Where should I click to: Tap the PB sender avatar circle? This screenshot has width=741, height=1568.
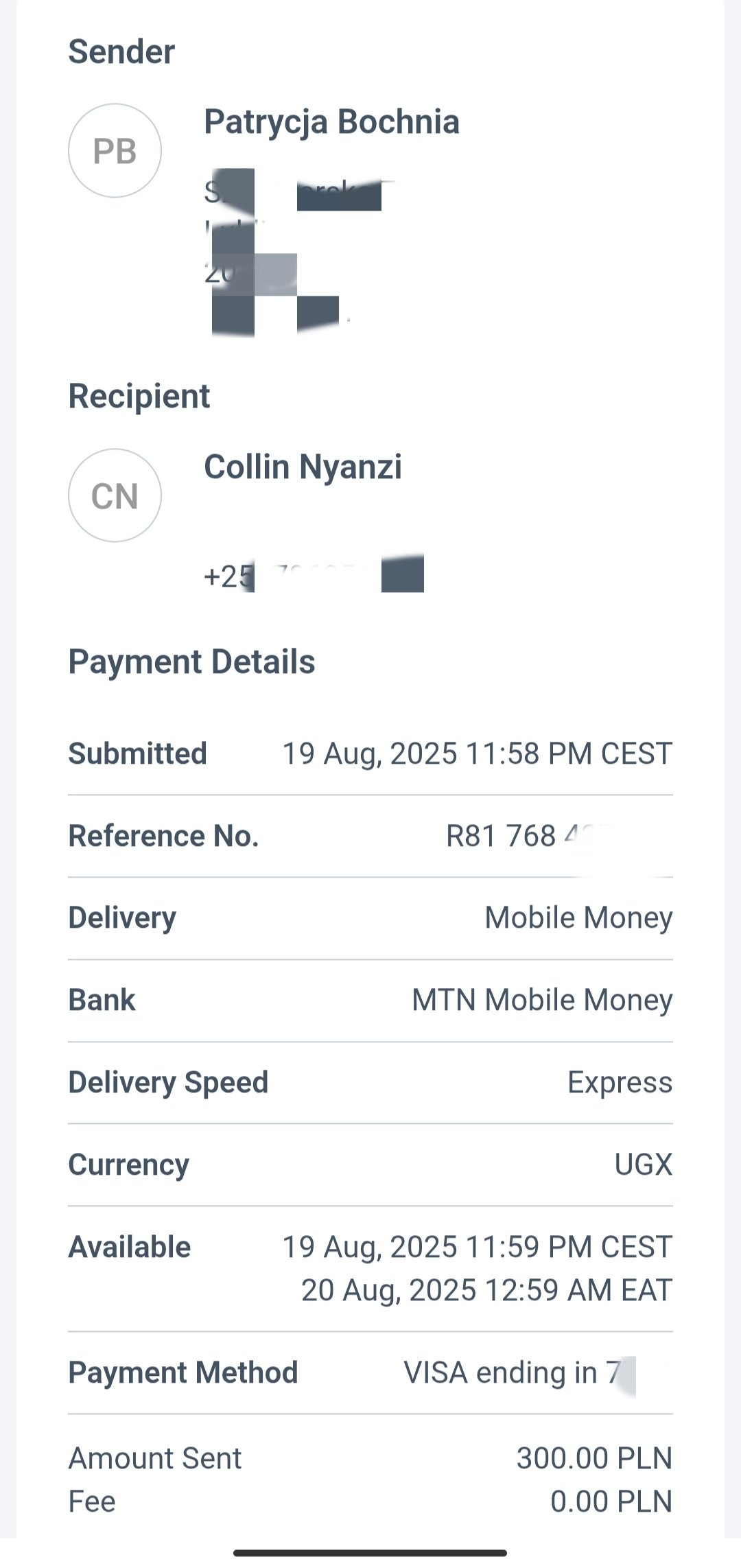point(115,150)
